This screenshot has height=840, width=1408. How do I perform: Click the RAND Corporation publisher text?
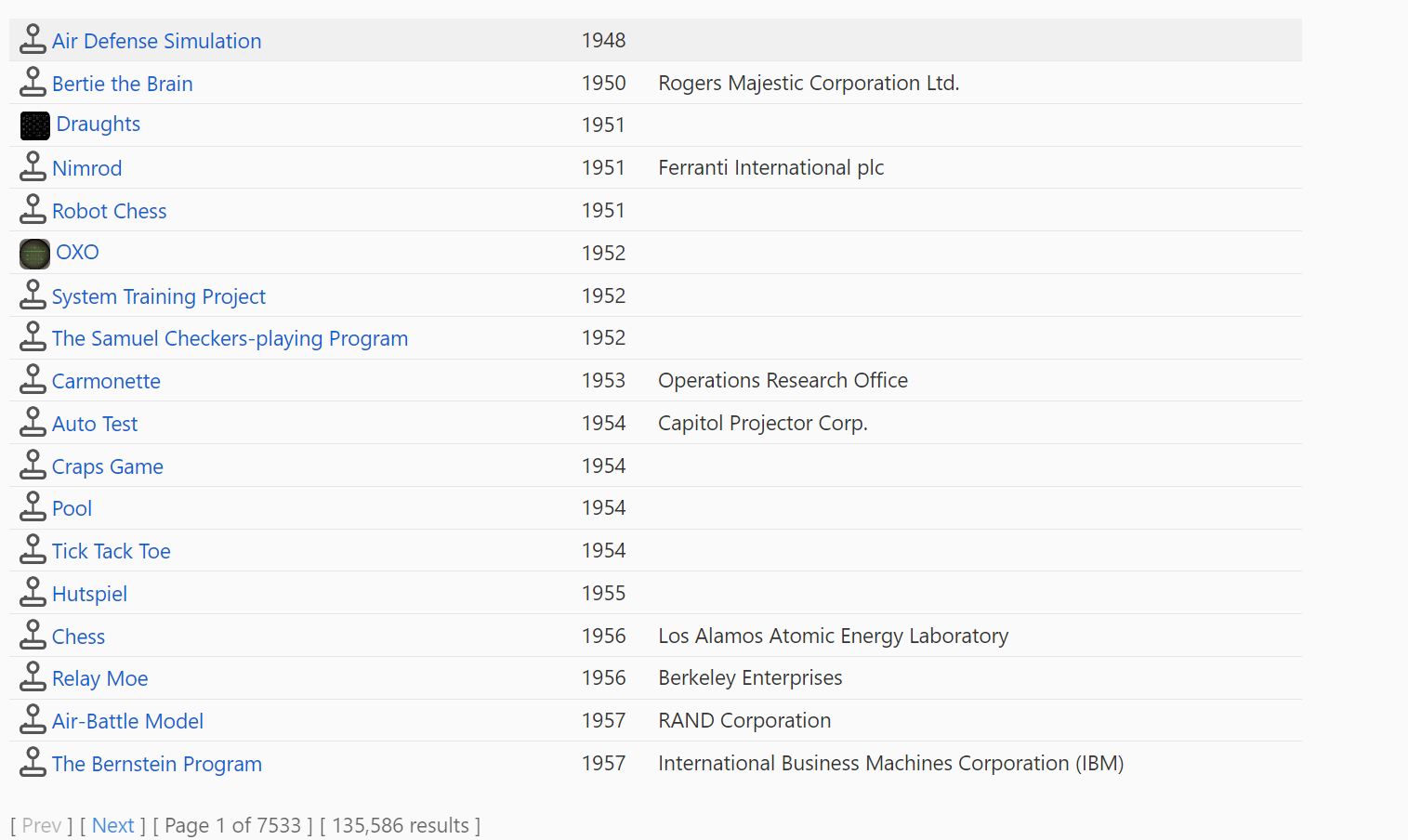[745, 720]
